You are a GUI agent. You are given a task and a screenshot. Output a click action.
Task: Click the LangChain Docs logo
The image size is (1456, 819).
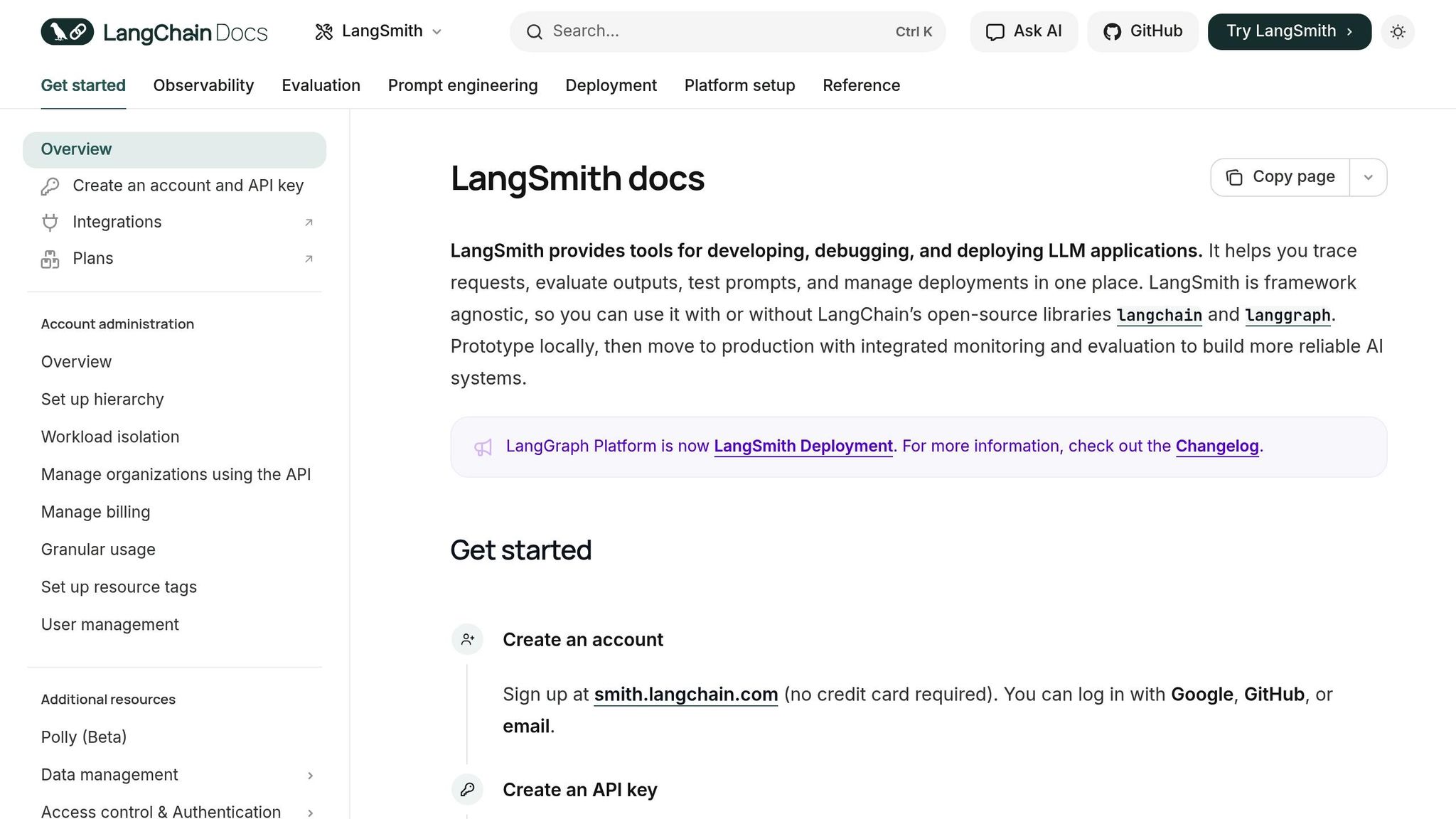click(x=154, y=31)
